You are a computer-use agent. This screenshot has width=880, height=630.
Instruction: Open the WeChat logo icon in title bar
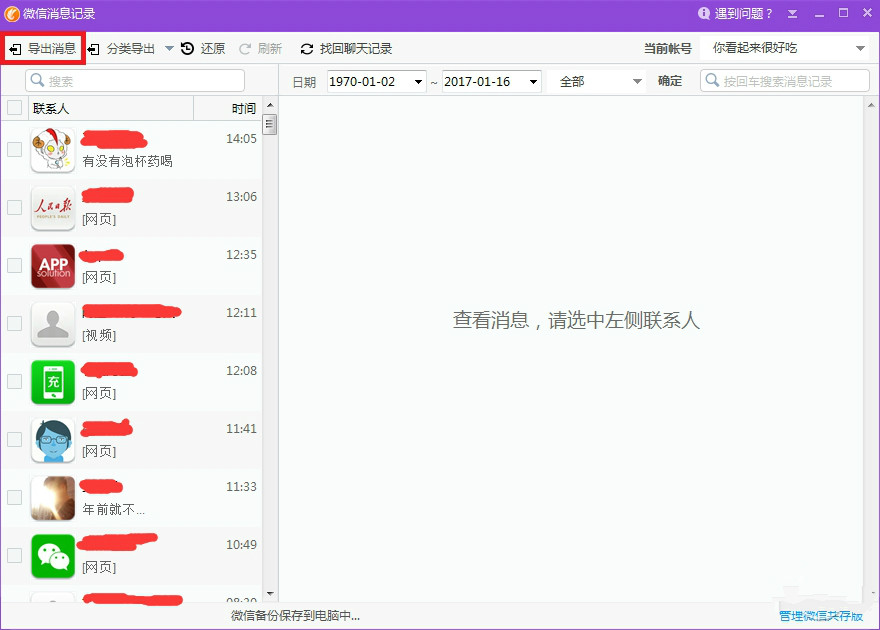point(14,13)
